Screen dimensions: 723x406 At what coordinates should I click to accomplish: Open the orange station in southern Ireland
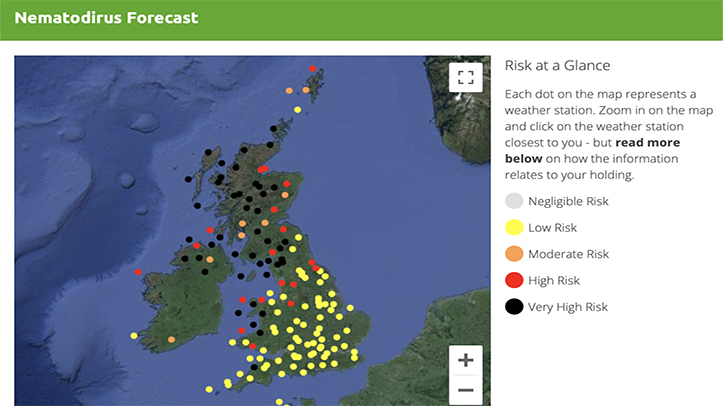tap(172, 340)
